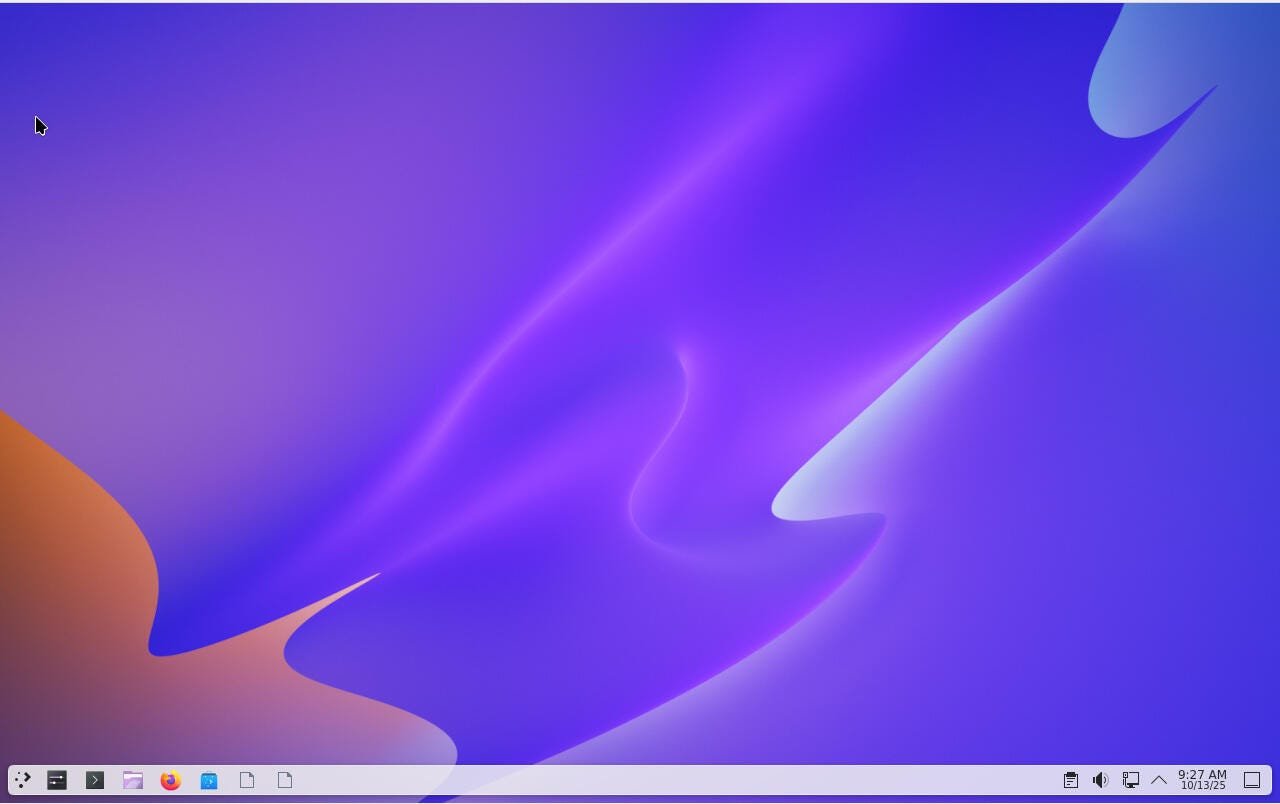Expand hidden system tray icons arrow
Image resolution: width=1280 pixels, height=804 pixels.
pos(1159,780)
